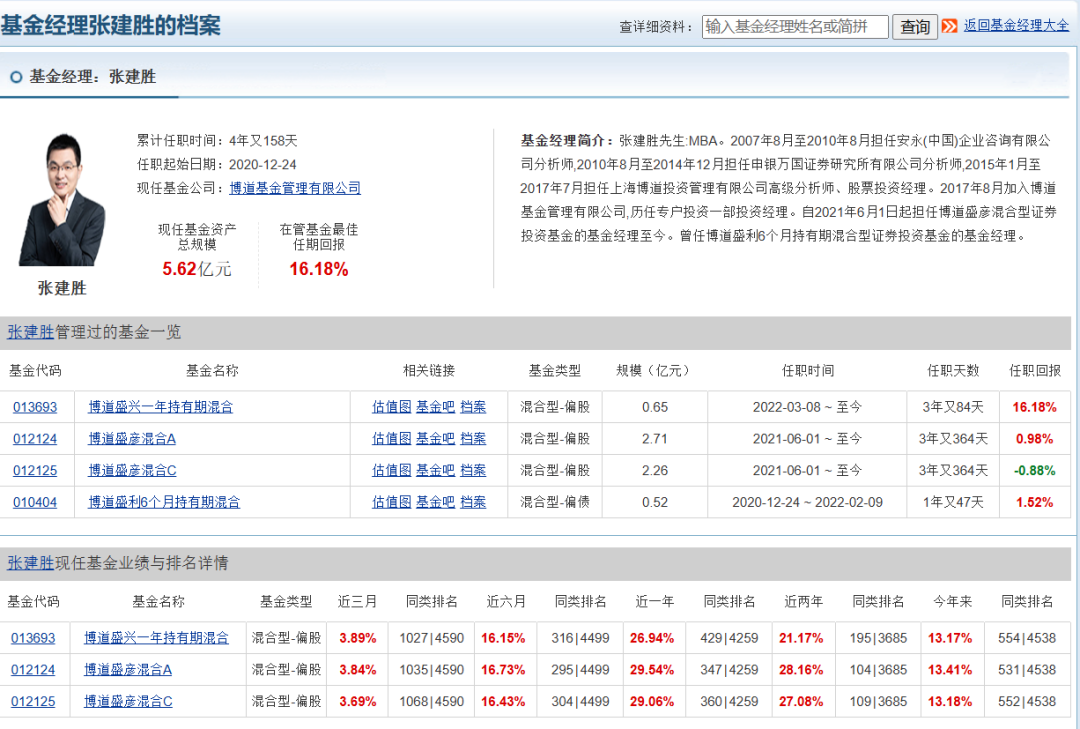Click the orange arrow icon beside 返回基金经理大全
This screenshot has width=1080, height=729.
tap(949, 26)
